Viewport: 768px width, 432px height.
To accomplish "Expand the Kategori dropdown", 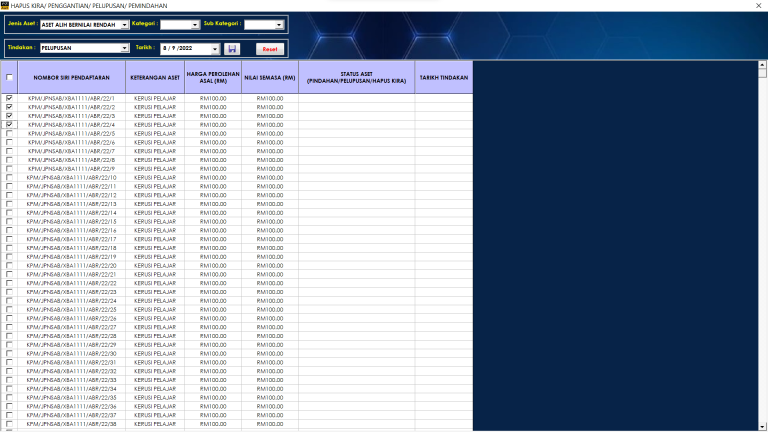I will tap(195, 24).
